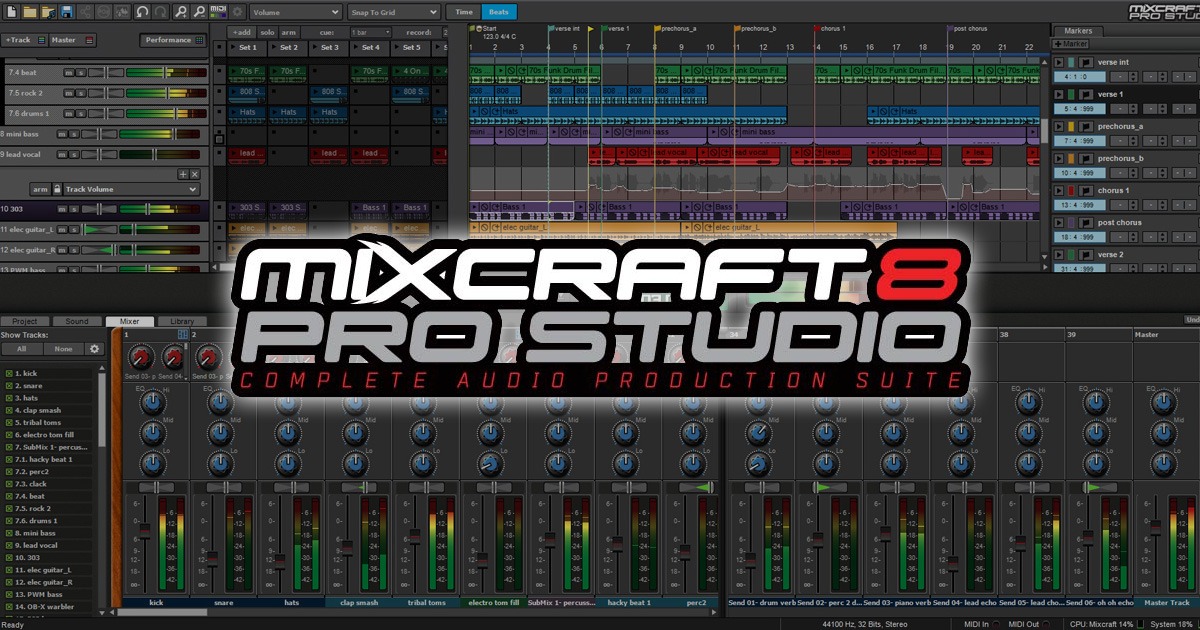Viewport: 1200px width, 630px height.
Task: Toggle solo mode in the Performance panel
Action: [x=267, y=32]
